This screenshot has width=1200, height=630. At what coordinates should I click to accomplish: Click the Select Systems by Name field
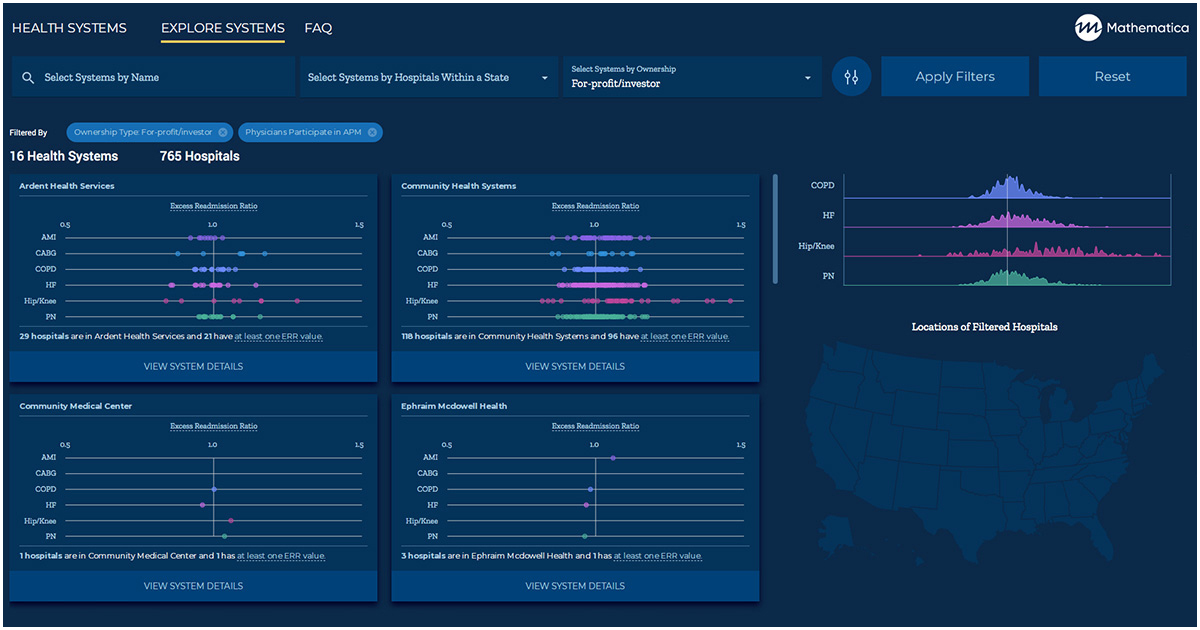point(160,77)
